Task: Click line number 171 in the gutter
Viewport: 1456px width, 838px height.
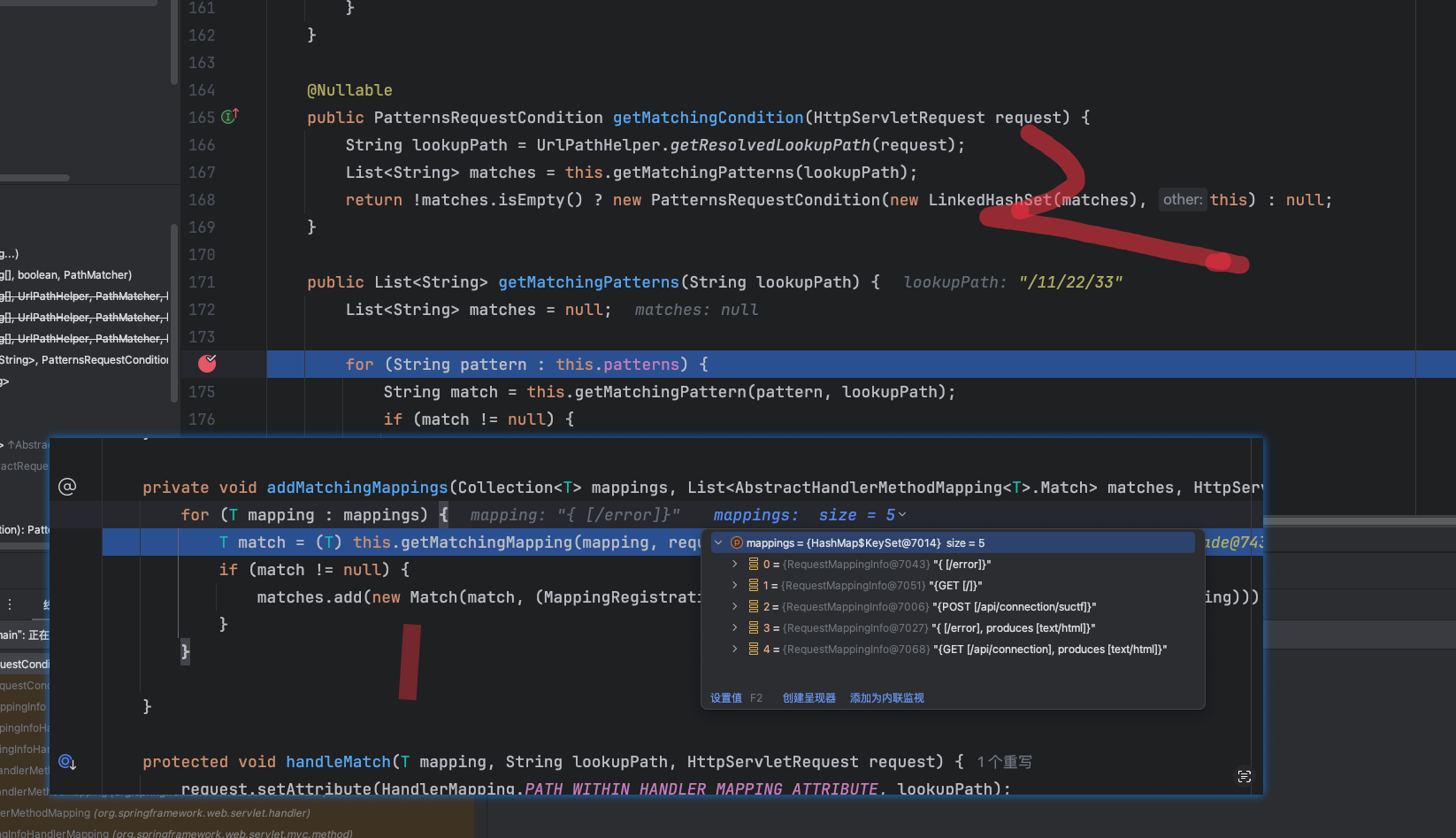Action: 202,282
